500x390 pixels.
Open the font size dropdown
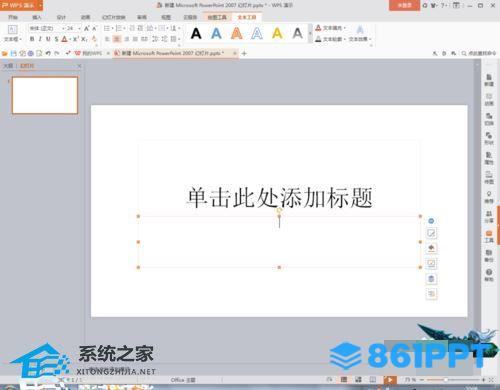[71, 28]
